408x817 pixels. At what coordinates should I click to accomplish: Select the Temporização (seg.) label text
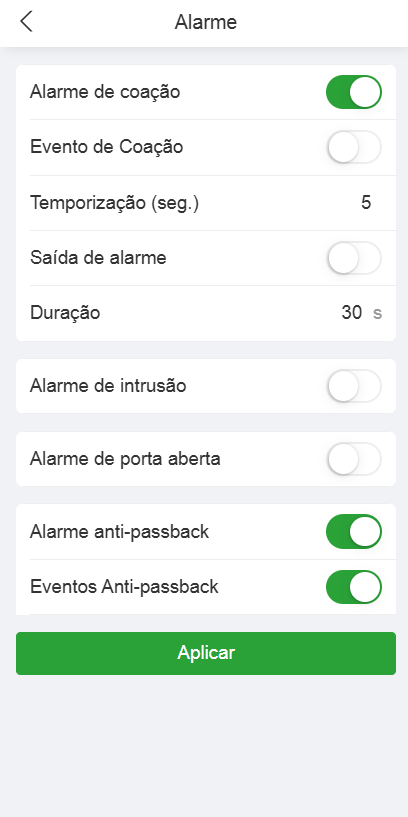click(115, 203)
